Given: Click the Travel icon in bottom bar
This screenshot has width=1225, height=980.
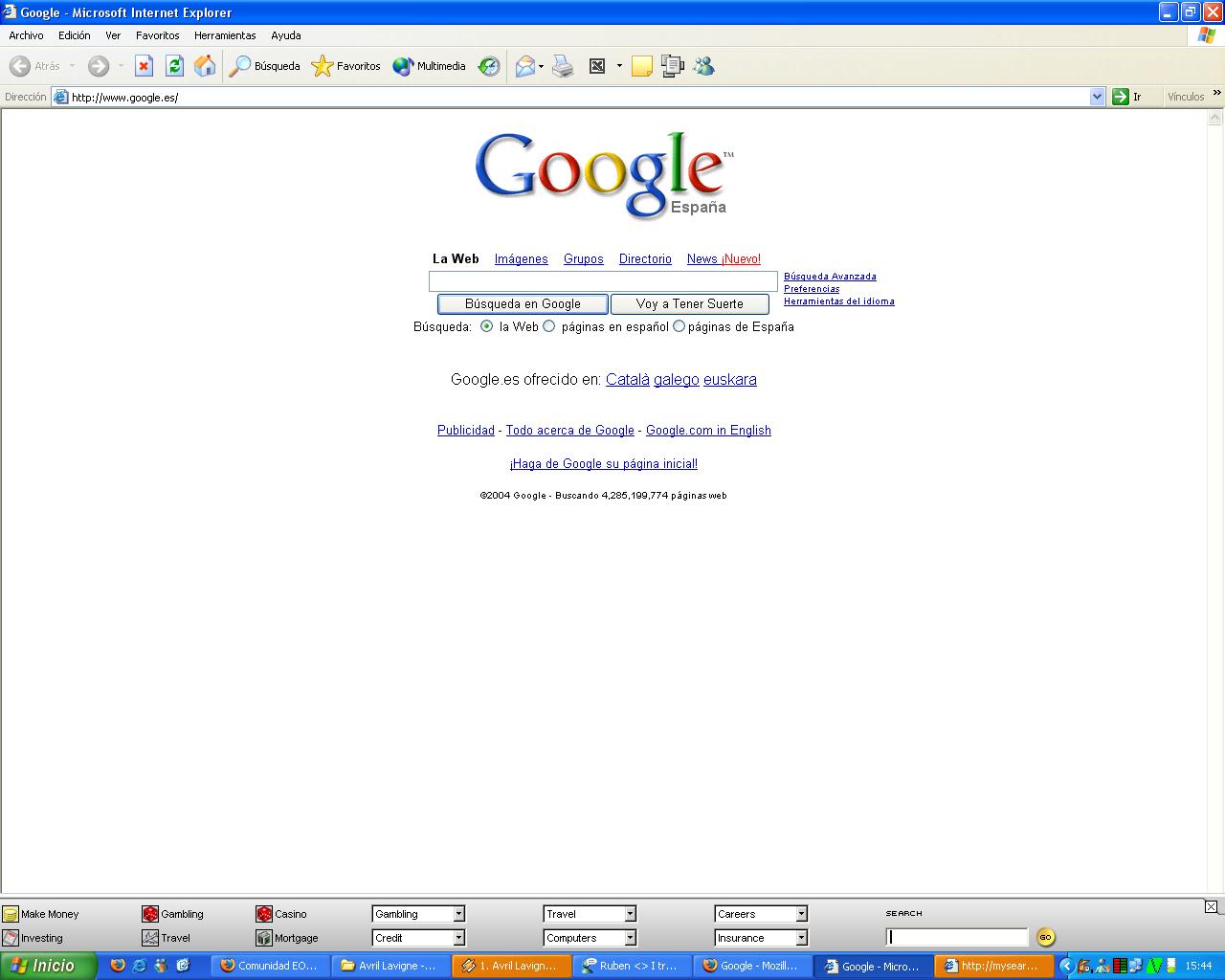Looking at the screenshot, I should point(150,938).
